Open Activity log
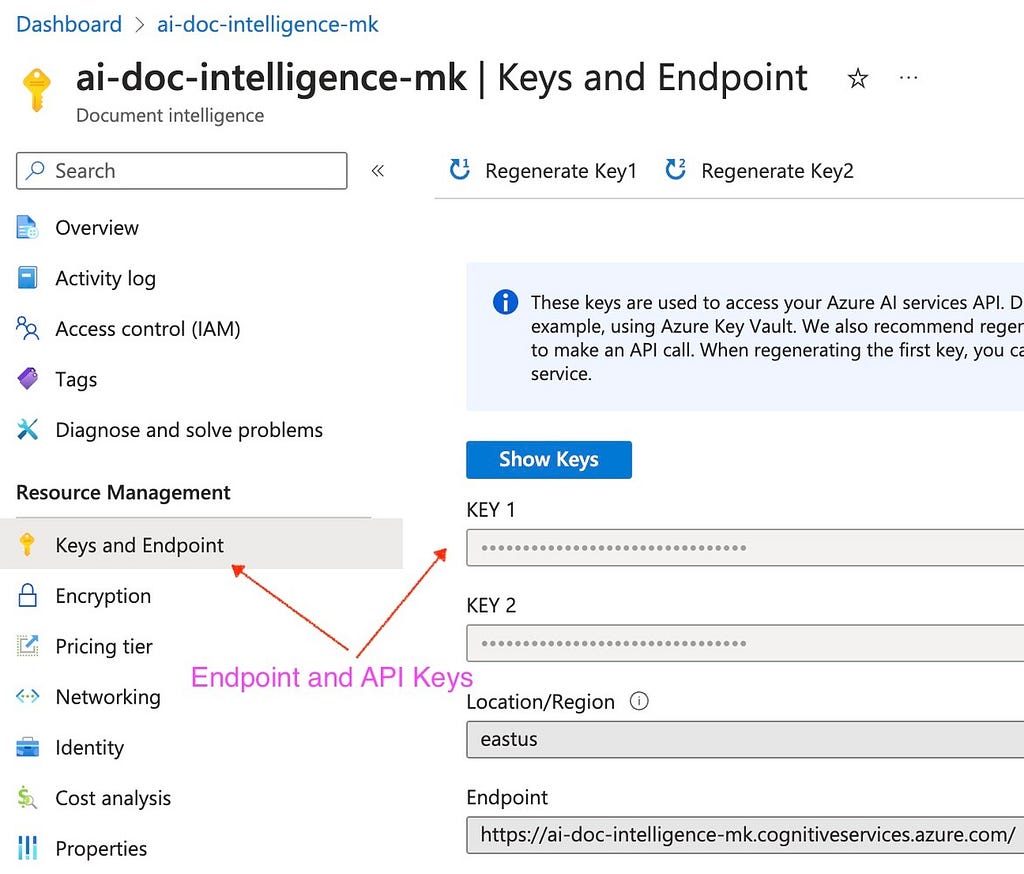This screenshot has width=1024, height=874. point(105,278)
